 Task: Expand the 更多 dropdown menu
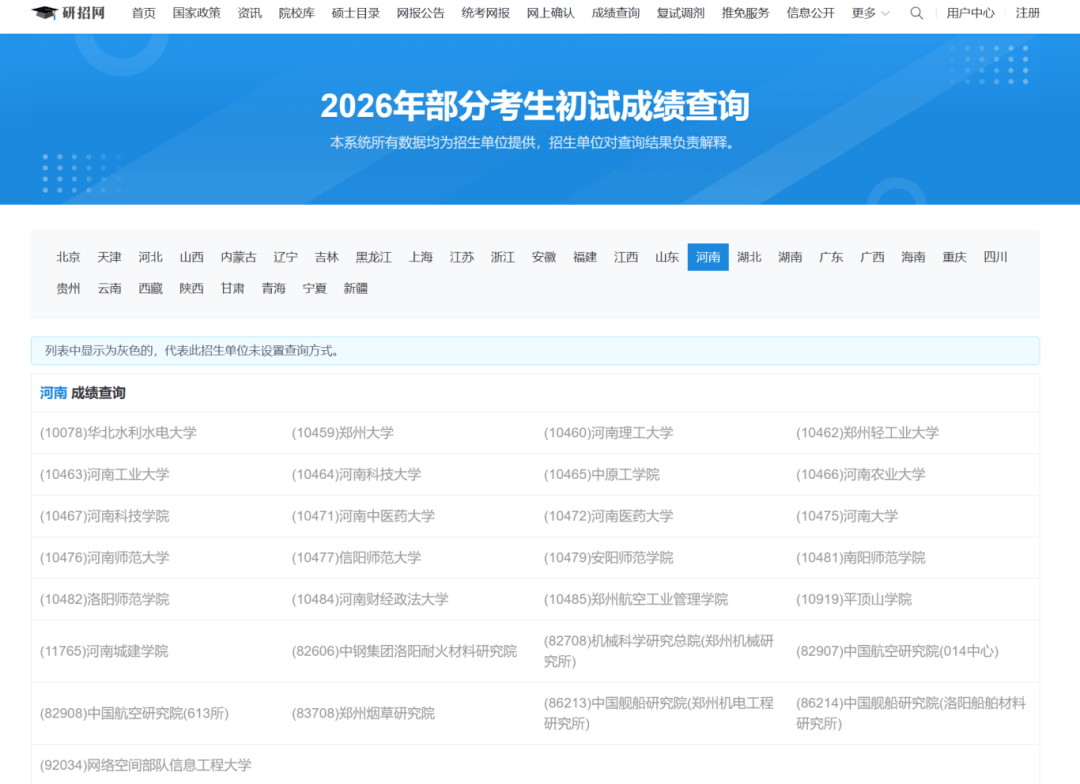click(870, 13)
